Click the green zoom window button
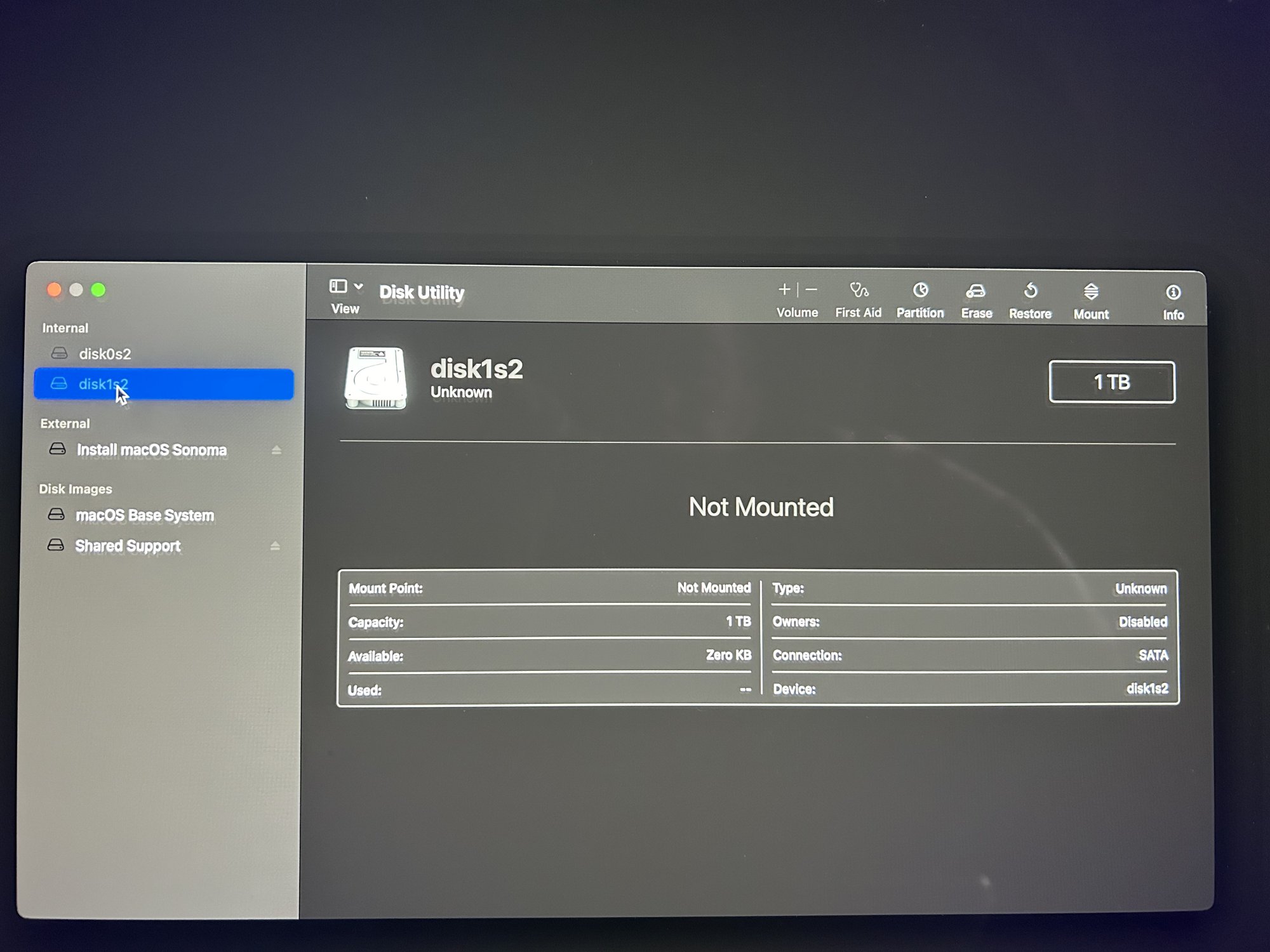 (x=98, y=290)
